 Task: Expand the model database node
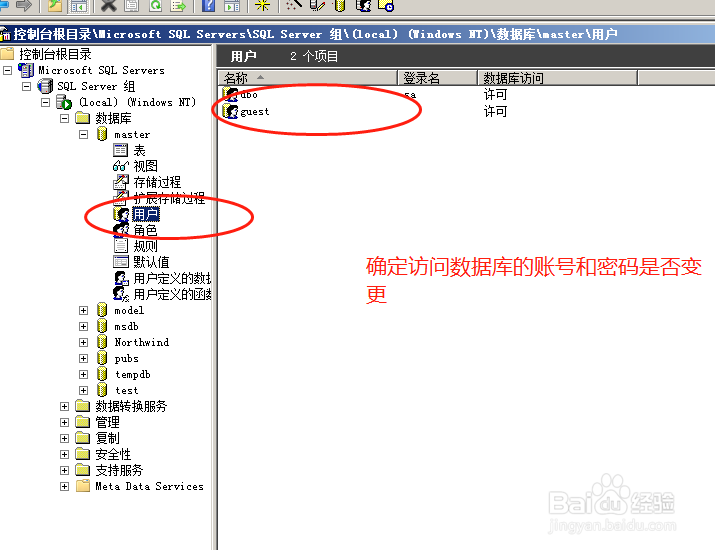83,310
